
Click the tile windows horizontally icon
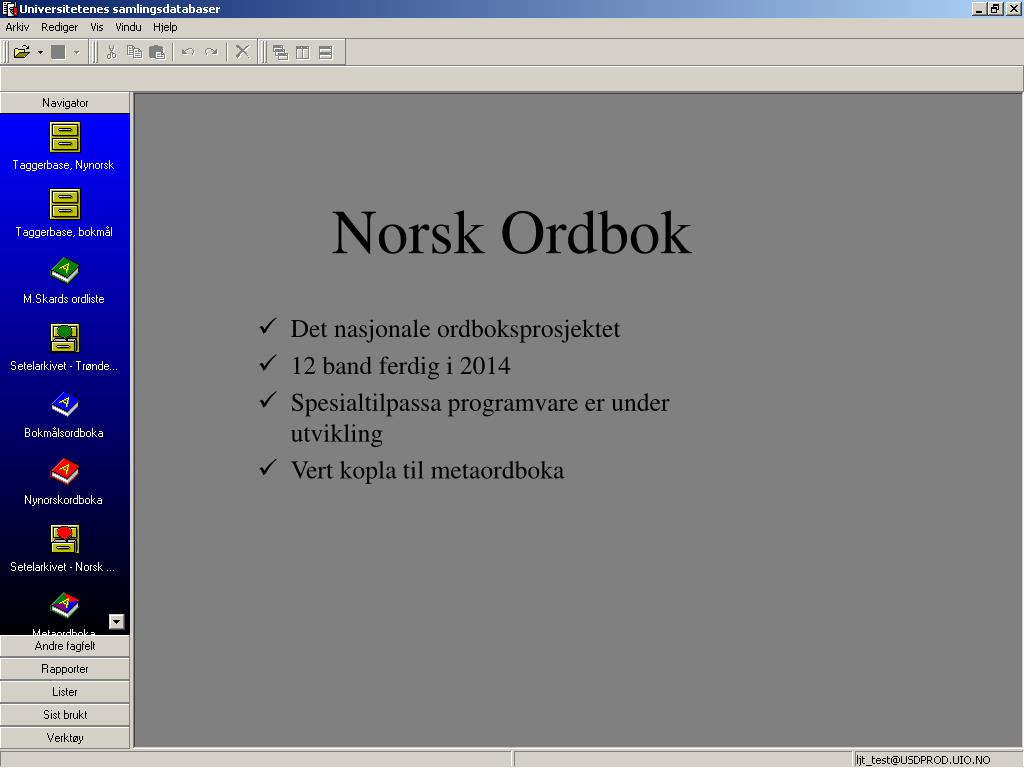click(325, 52)
